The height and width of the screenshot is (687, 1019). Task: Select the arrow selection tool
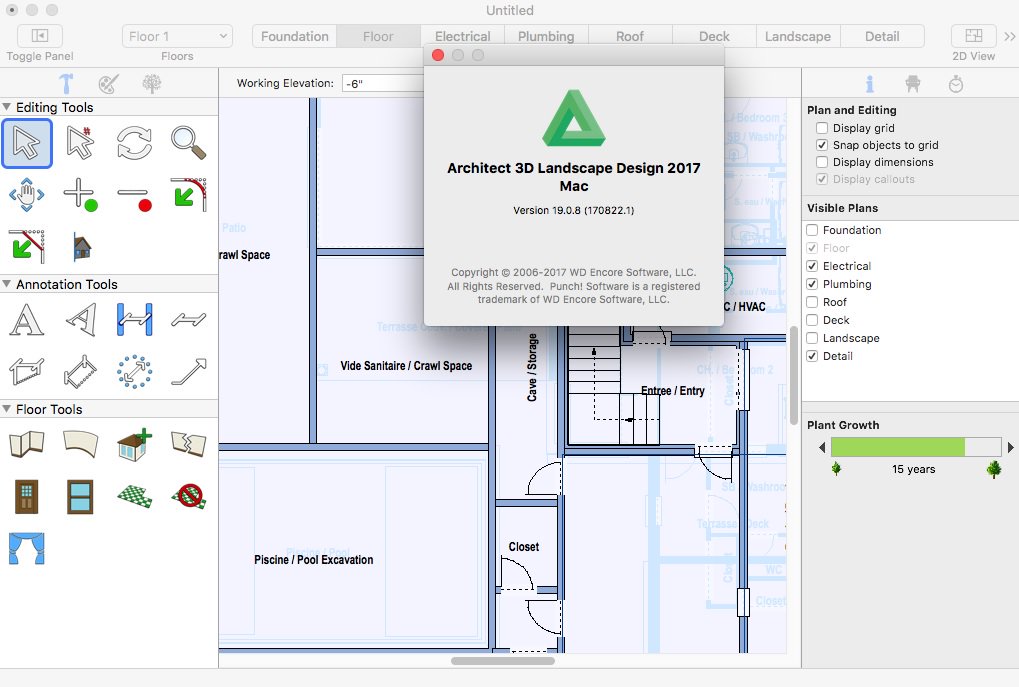pyautogui.click(x=27, y=143)
